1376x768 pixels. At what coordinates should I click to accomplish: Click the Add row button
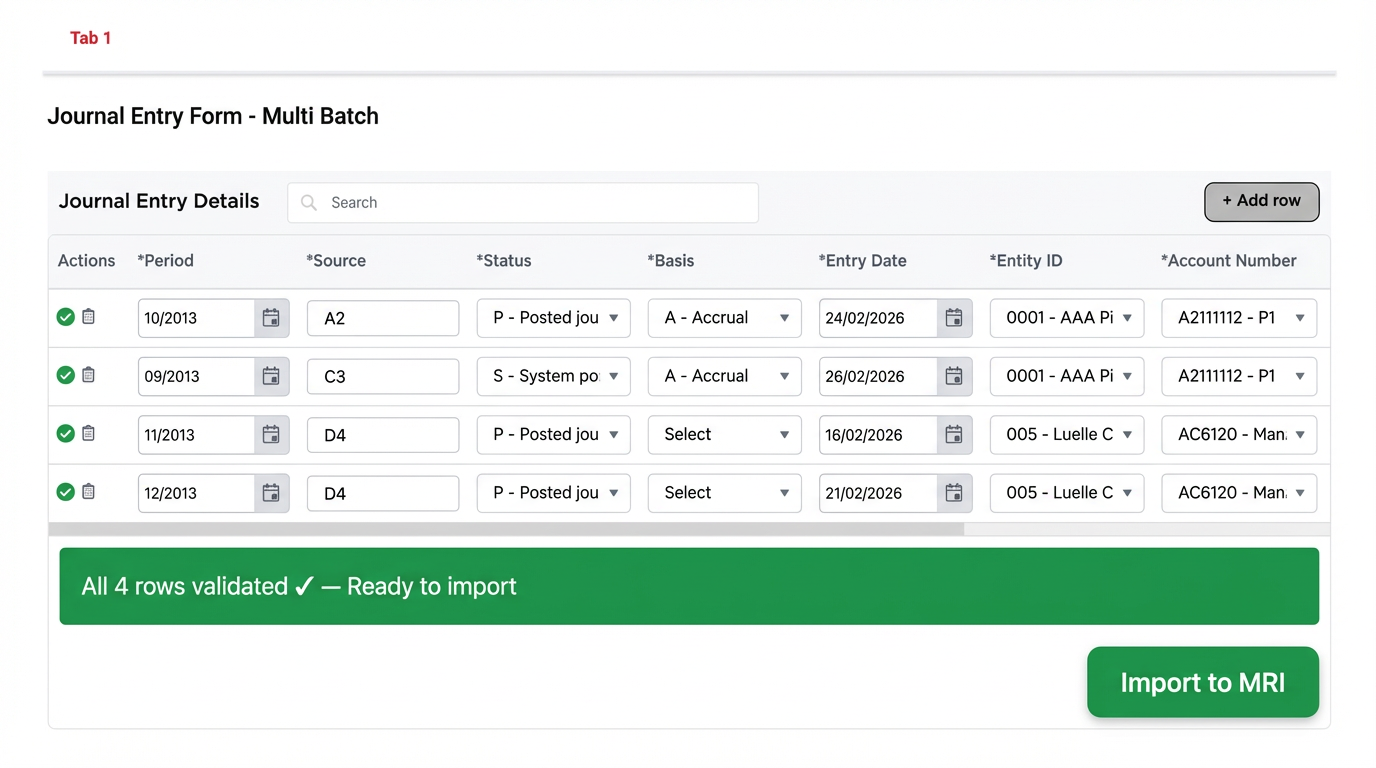1261,201
